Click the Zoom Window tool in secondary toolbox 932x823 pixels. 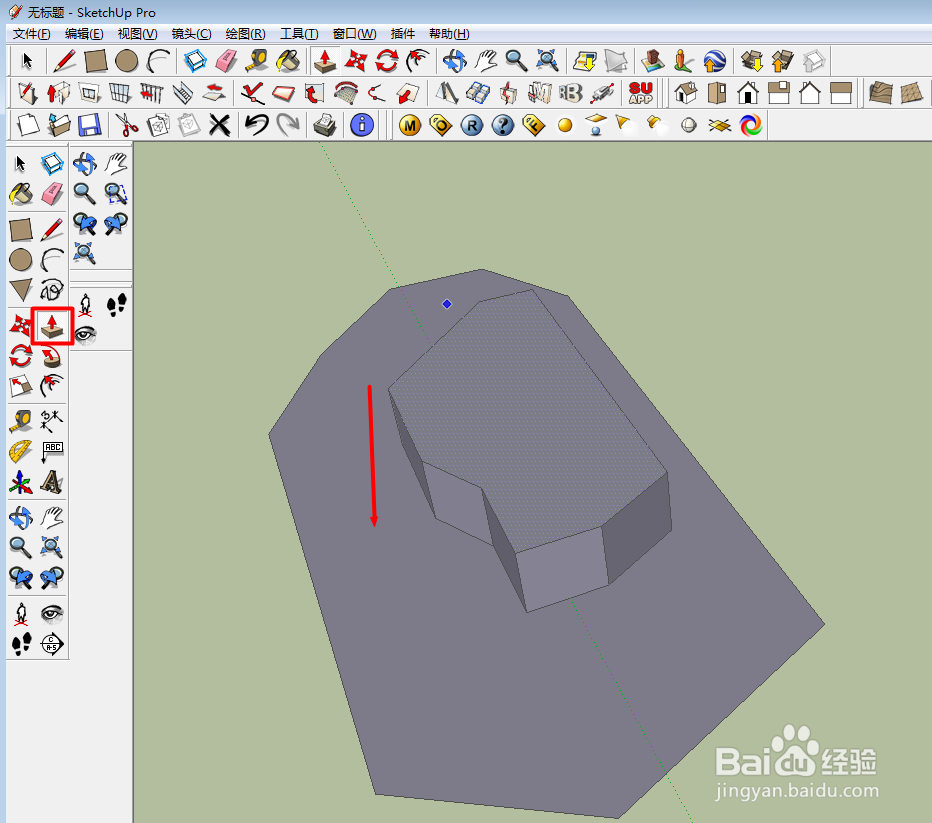116,193
